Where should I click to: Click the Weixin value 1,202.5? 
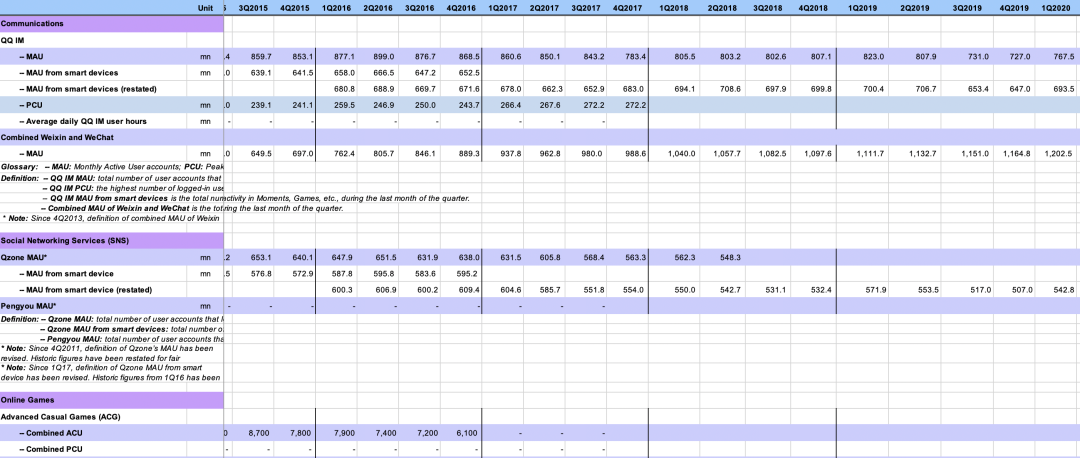(1061, 154)
